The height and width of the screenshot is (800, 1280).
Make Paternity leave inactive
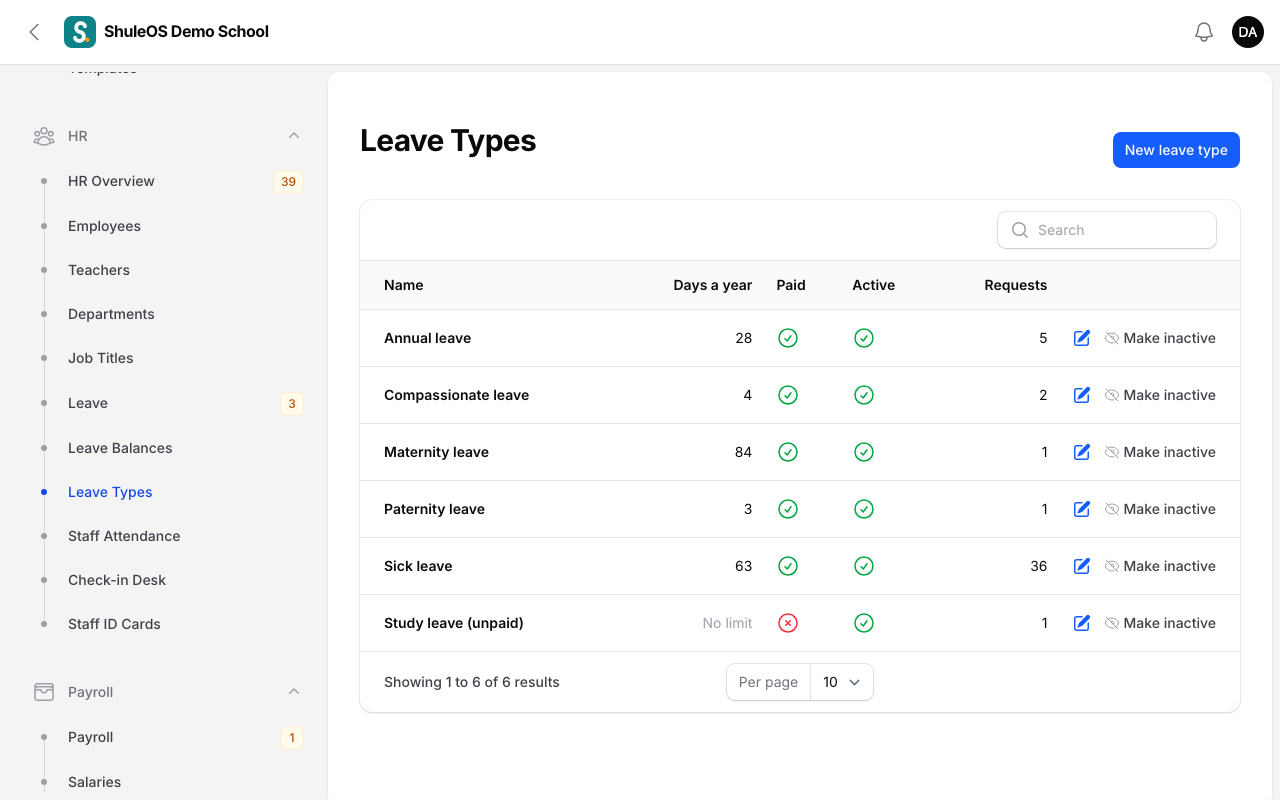coord(1160,509)
